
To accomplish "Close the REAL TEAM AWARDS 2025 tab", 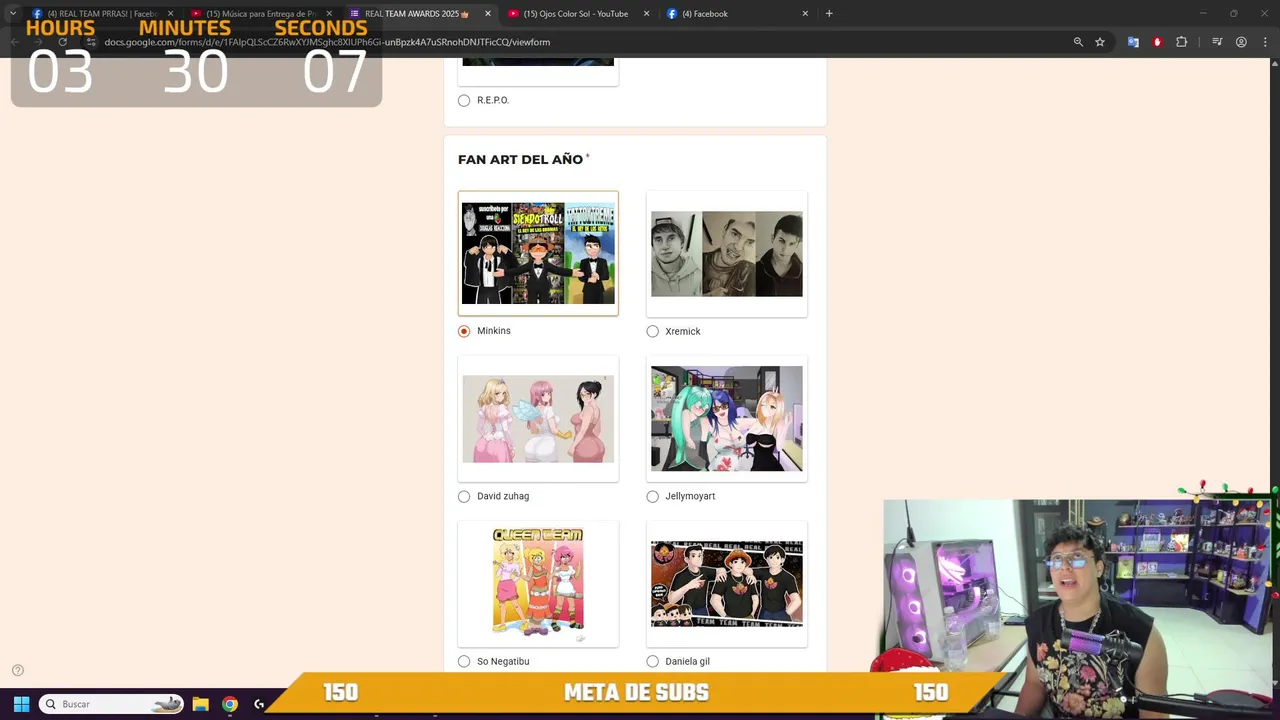I will pyautogui.click(x=488, y=14).
